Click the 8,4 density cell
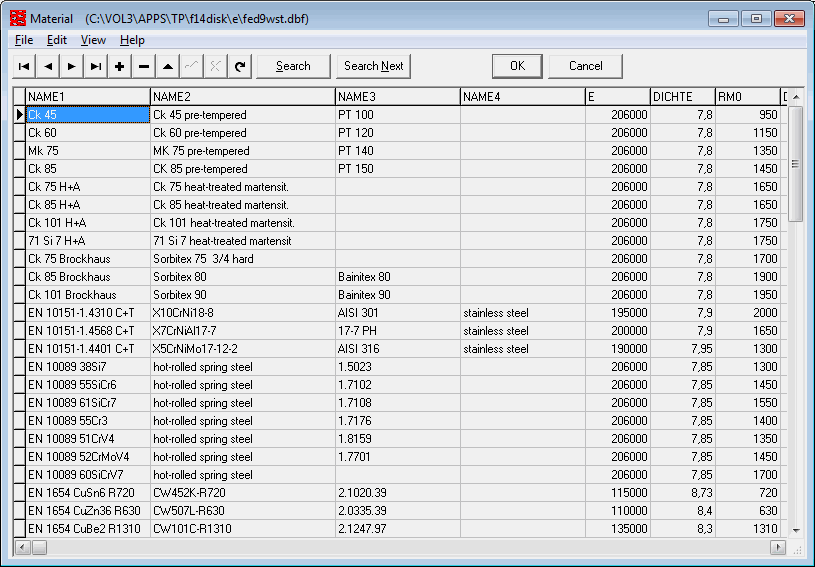Screen dimensions: 815x567 [x=682, y=511]
